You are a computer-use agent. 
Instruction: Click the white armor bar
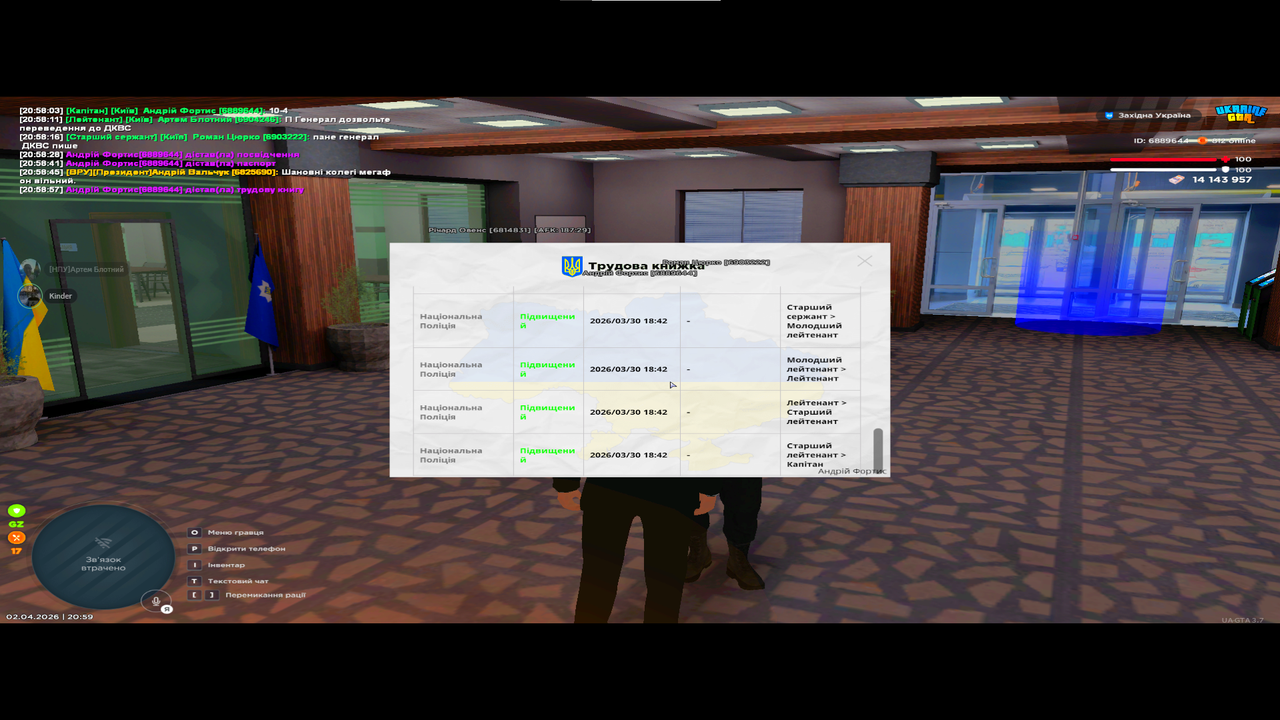click(1164, 170)
